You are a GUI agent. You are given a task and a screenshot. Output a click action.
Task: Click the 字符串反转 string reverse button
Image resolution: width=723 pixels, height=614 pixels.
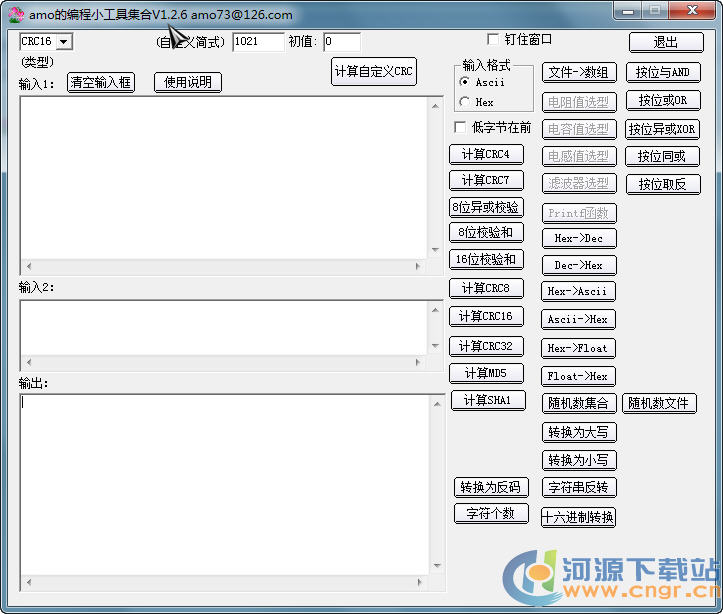pos(579,487)
